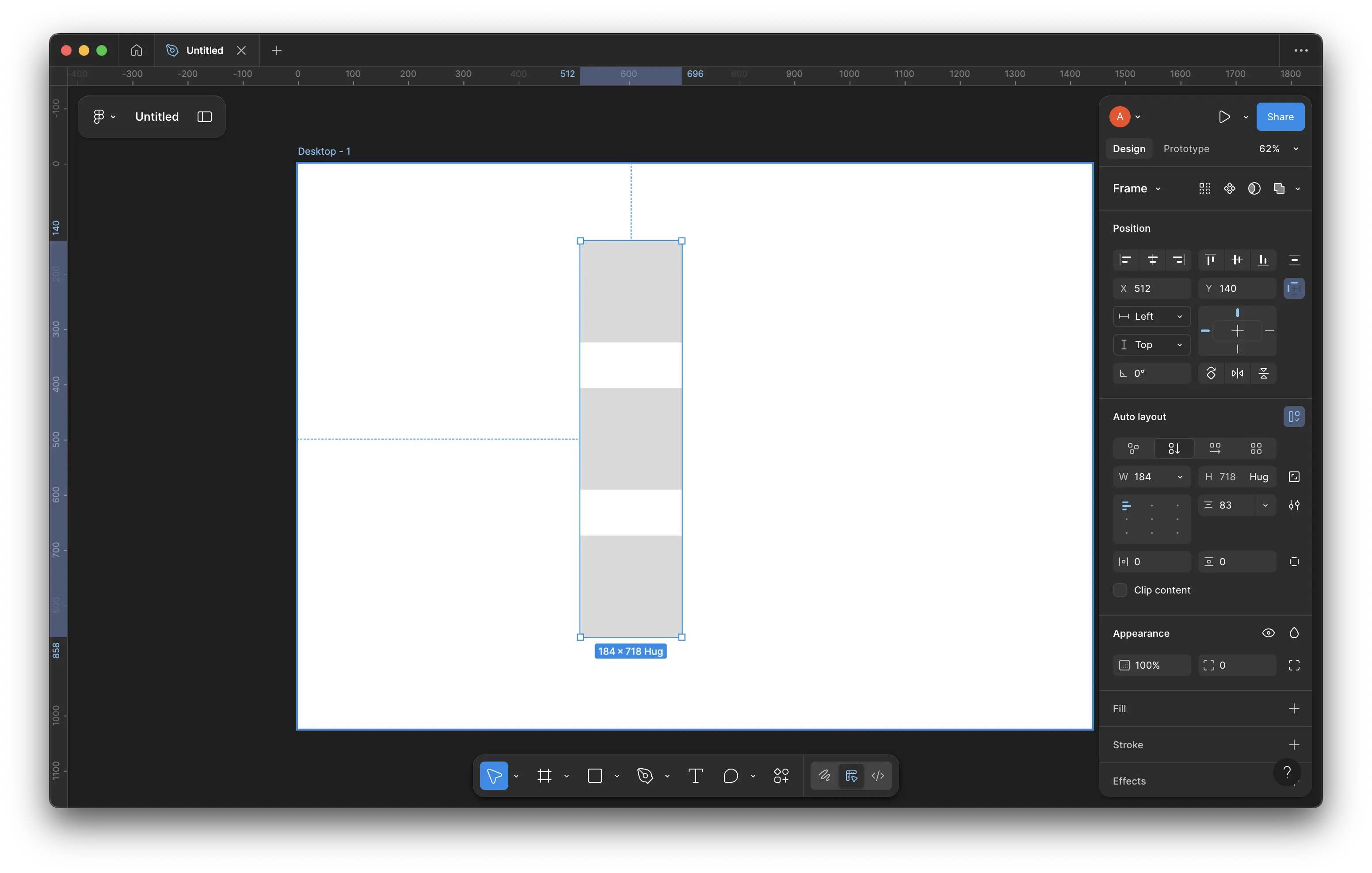Select the Pen tool

pos(645,776)
